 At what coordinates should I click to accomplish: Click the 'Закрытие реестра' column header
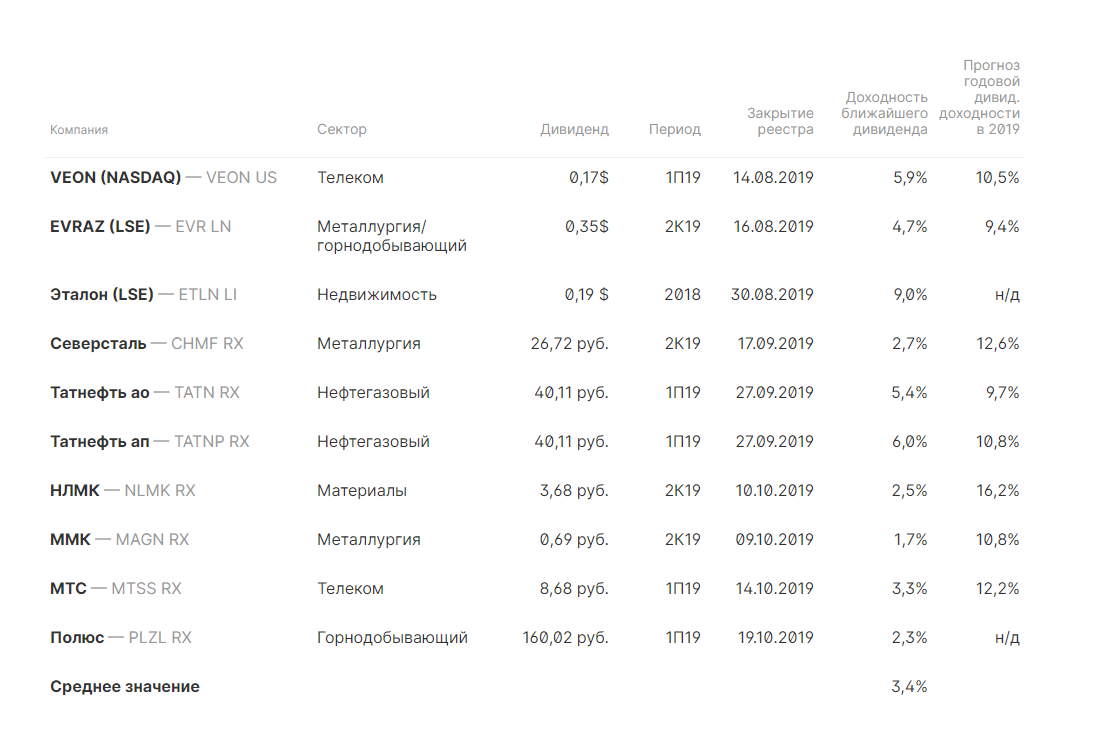pyautogui.click(x=780, y=121)
